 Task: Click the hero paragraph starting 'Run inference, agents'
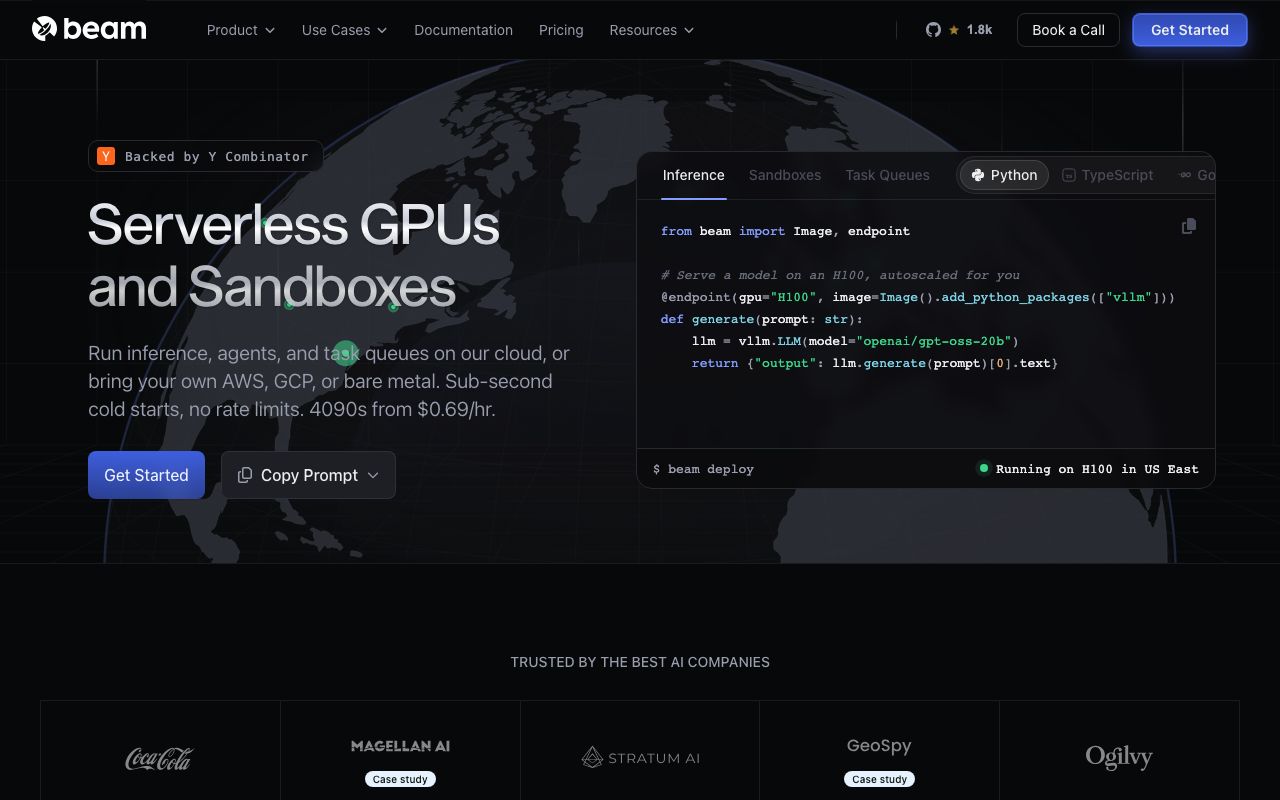click(x=329, y=381)
